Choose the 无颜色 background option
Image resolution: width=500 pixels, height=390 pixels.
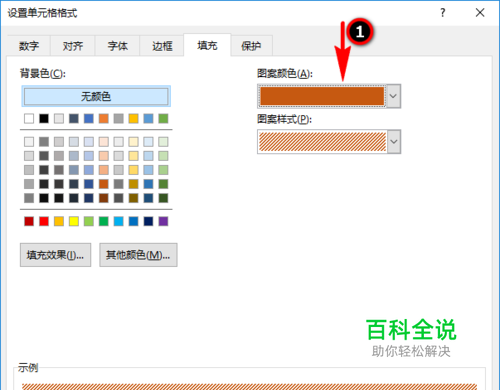pos(96,96)
